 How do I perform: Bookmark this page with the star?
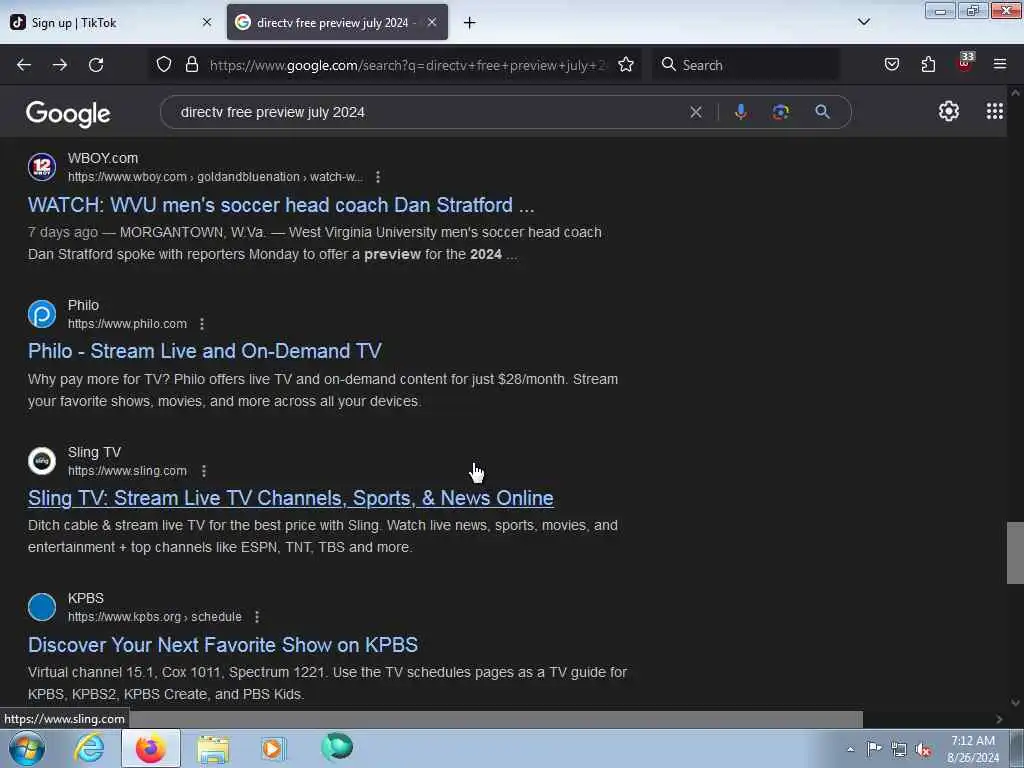[x=626, y=64]
